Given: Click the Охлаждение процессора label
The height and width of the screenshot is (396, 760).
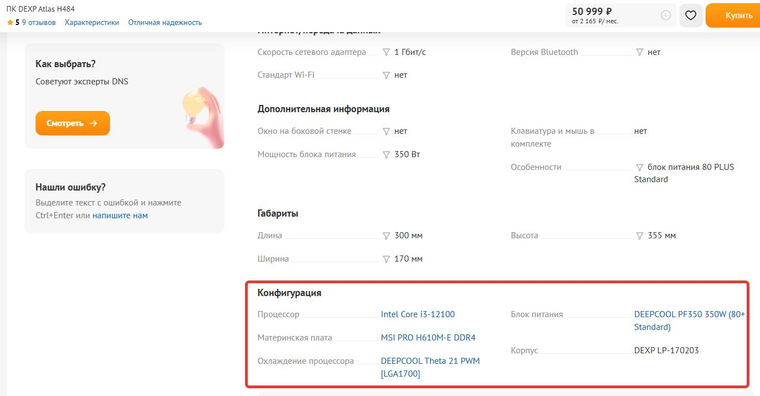Looking at the screenshot, I should pos(305,361).
